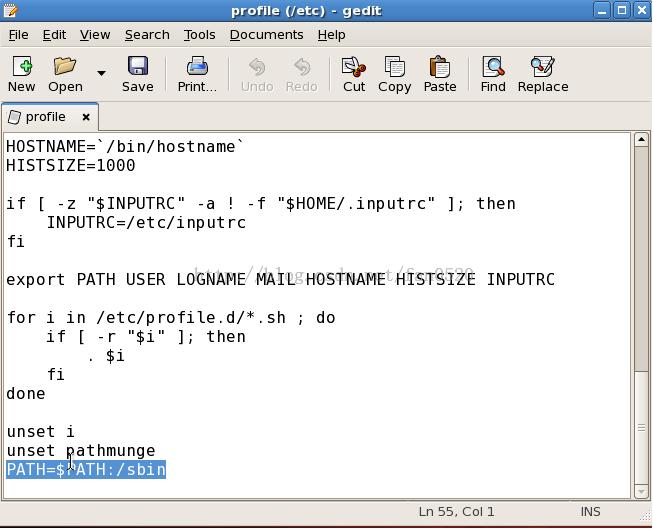Click the vertical scrollbar thumb

(641, 428)
